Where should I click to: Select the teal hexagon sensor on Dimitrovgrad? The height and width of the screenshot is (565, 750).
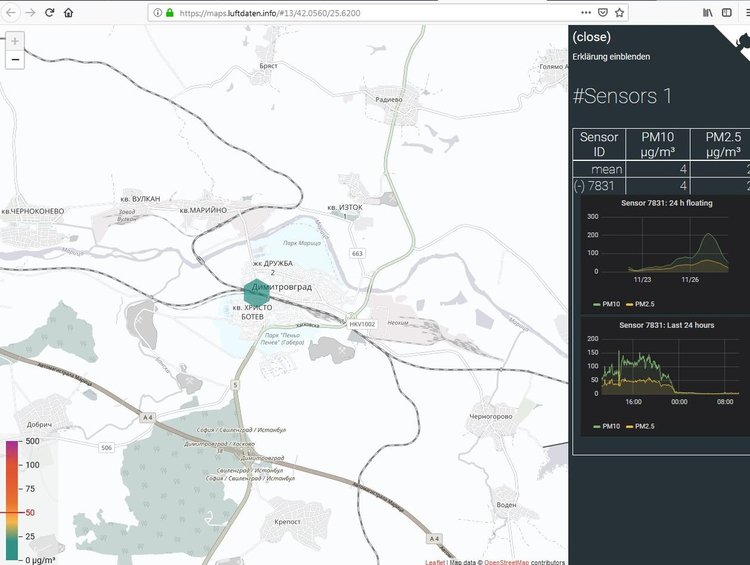point(257,292)
